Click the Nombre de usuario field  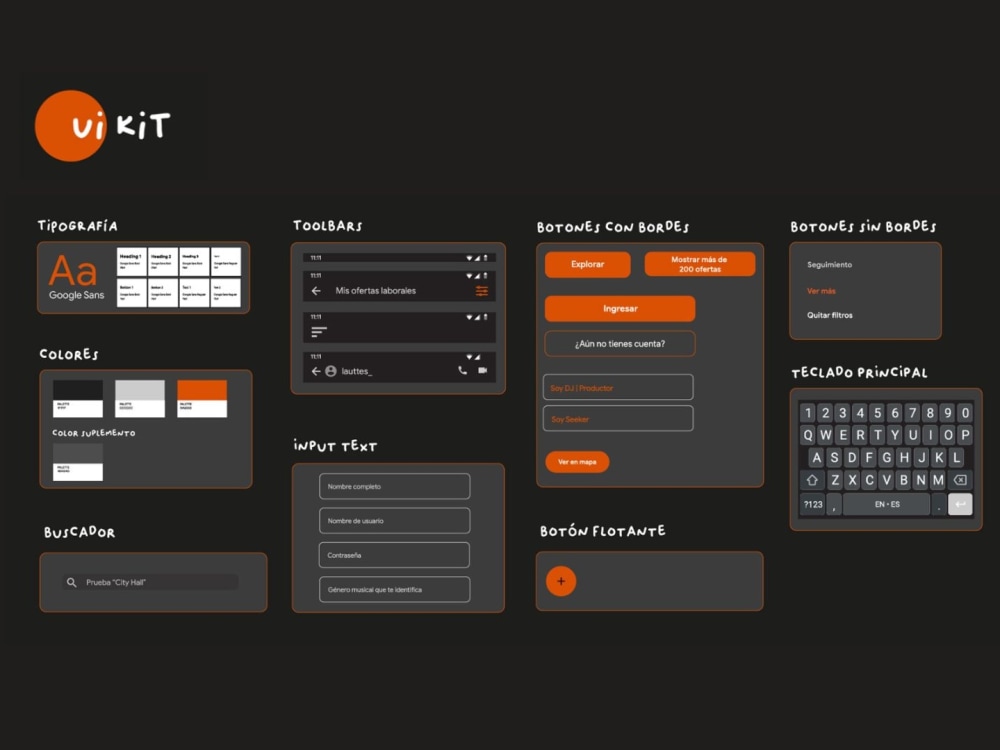pos(394,521)
